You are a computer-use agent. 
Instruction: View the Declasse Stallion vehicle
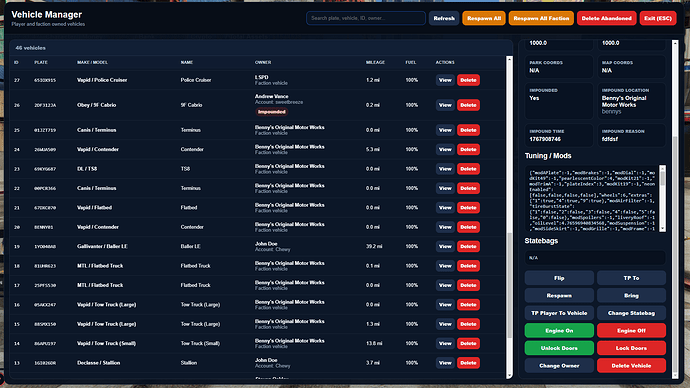click(445, 363)
